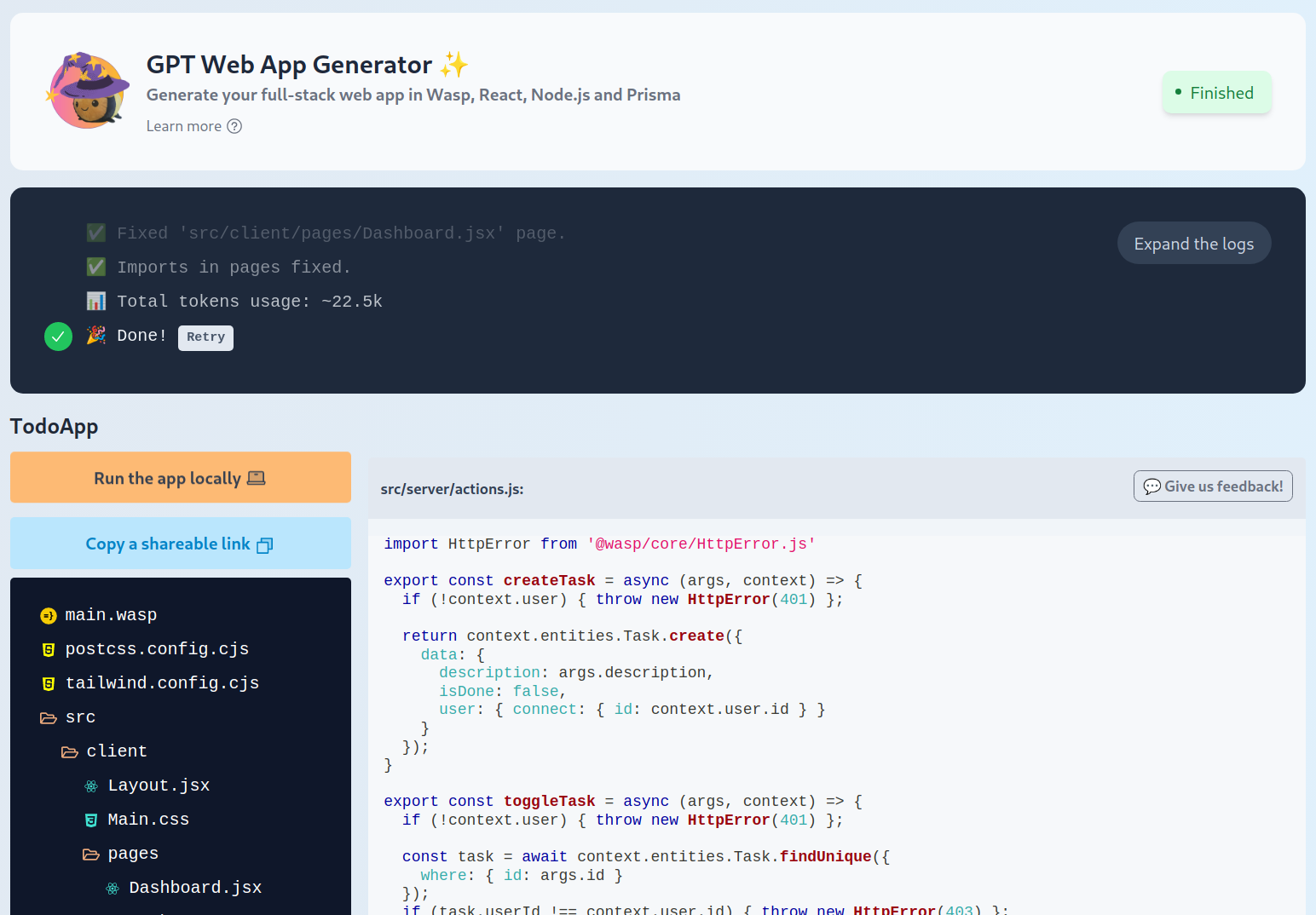Open tailwind.config.cjs file

(162, 683)
